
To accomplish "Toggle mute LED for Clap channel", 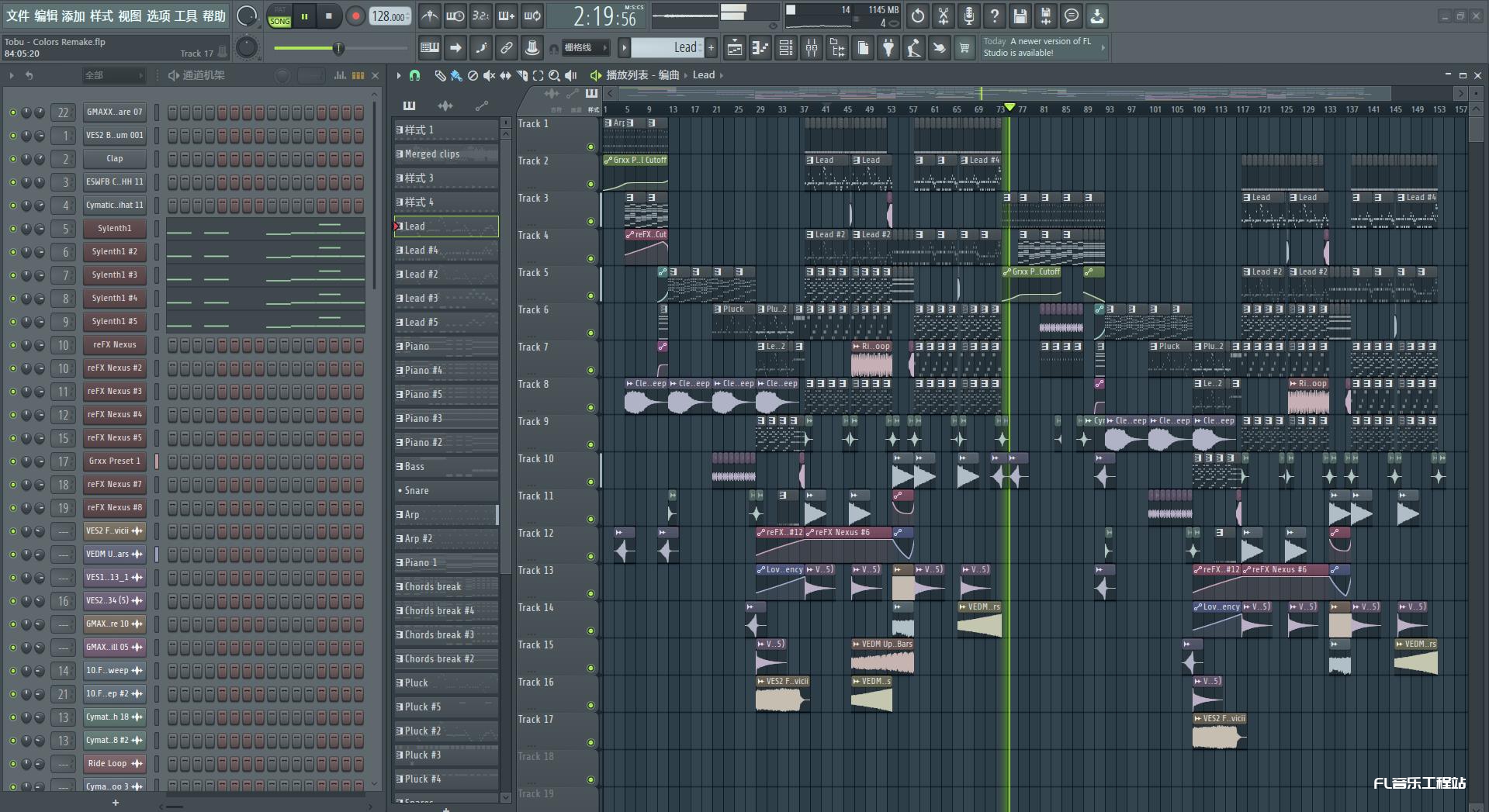I will coord(12,159).
